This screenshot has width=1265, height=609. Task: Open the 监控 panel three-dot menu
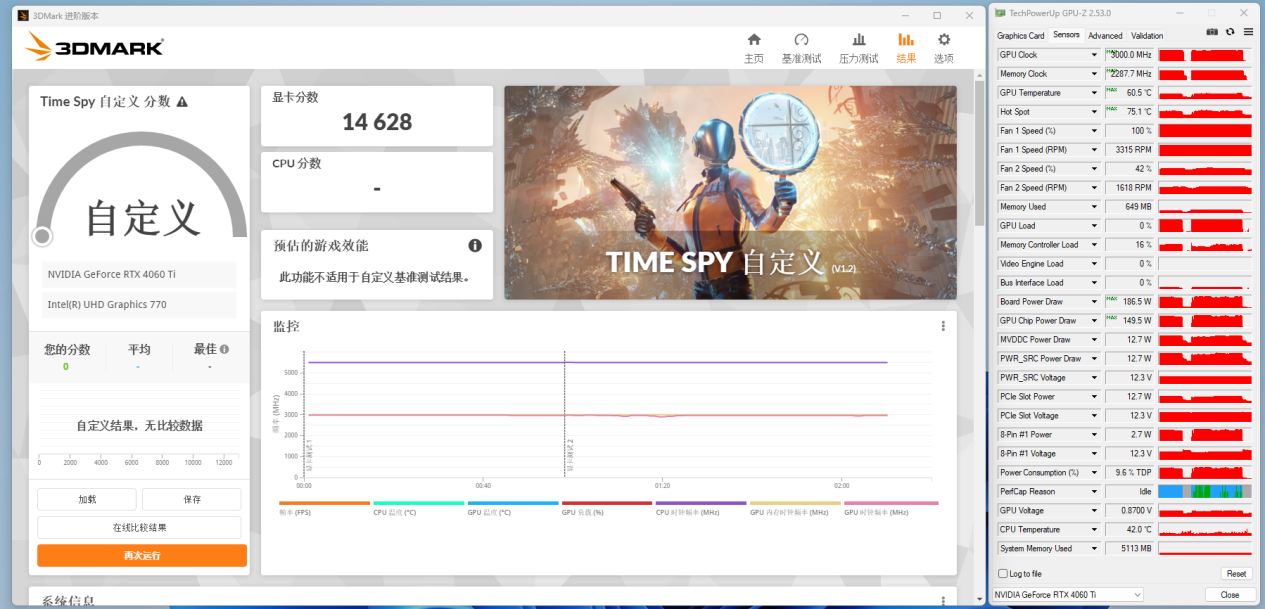(x=942, y=326)
